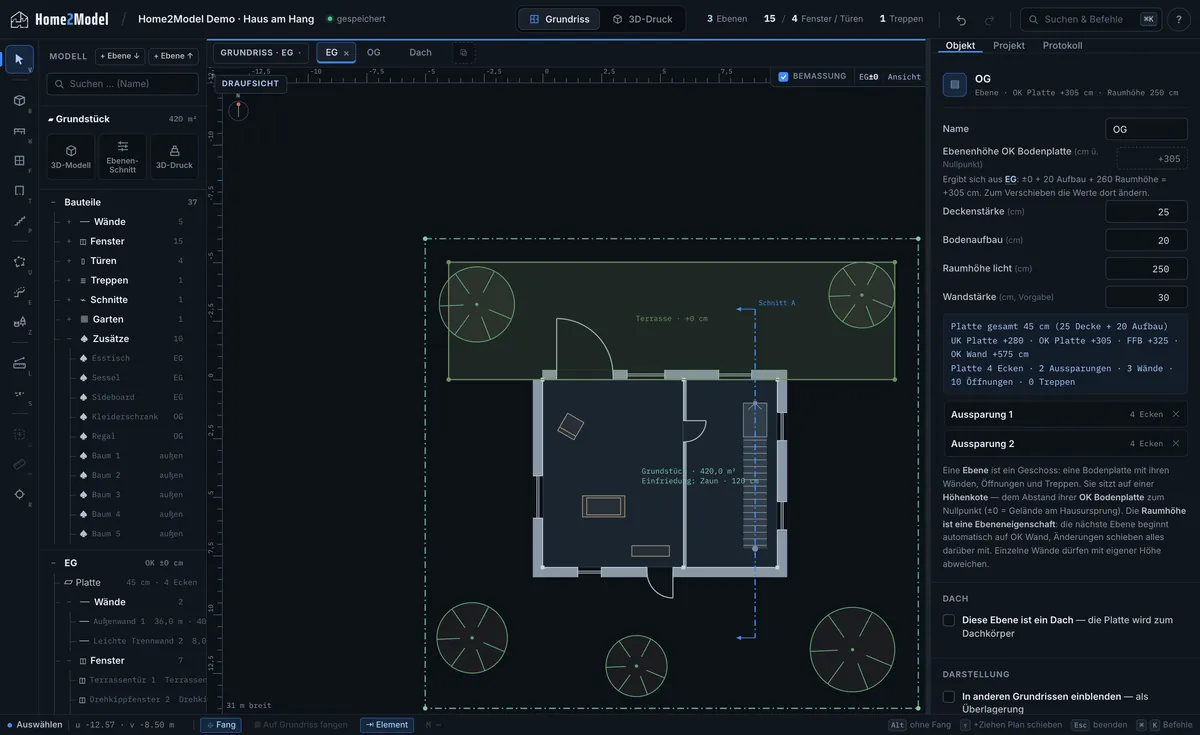Open the 3D-Modell view under Grundstück

tap(71, 157)
